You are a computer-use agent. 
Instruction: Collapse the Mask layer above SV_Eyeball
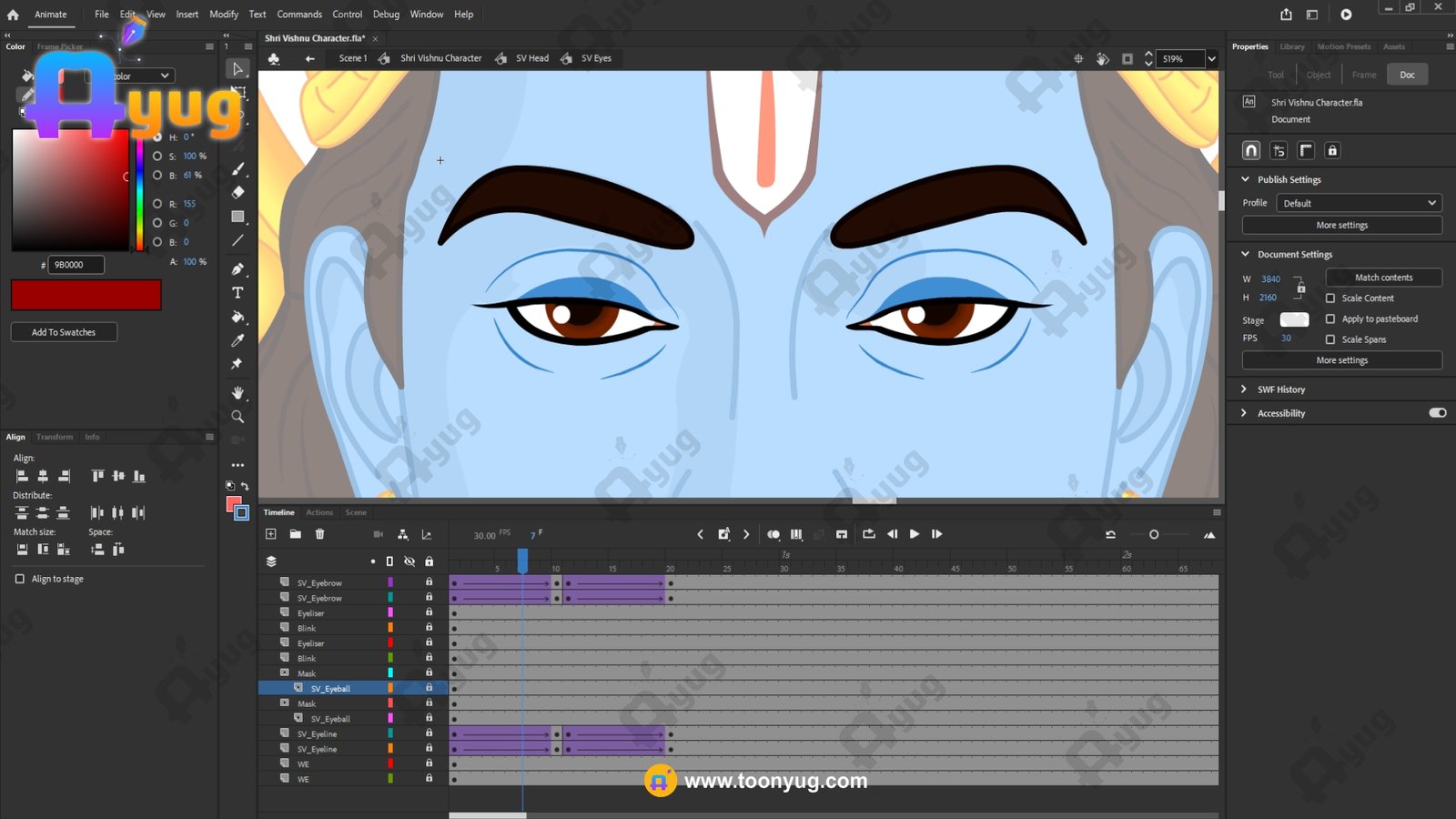pyautogui.click(x=285, y=672)
